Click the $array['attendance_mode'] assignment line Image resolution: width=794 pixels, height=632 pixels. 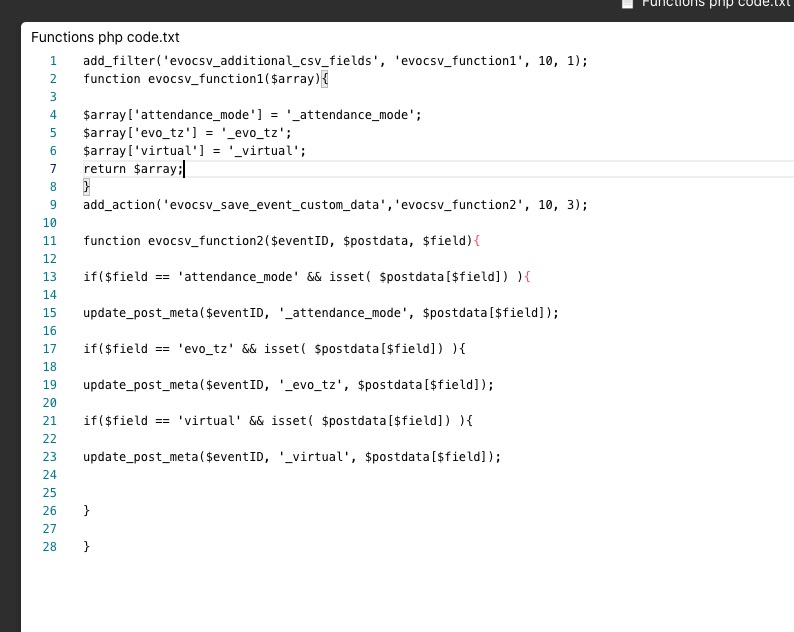click(252, 115)
